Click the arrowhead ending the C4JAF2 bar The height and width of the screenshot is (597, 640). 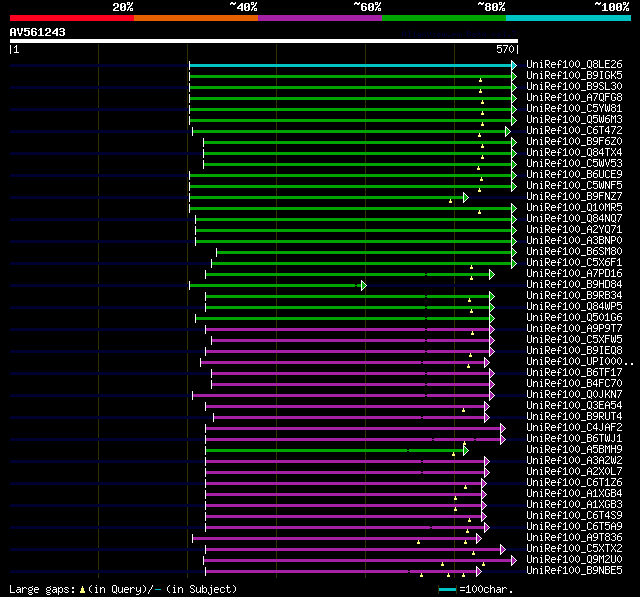(503, 428)
